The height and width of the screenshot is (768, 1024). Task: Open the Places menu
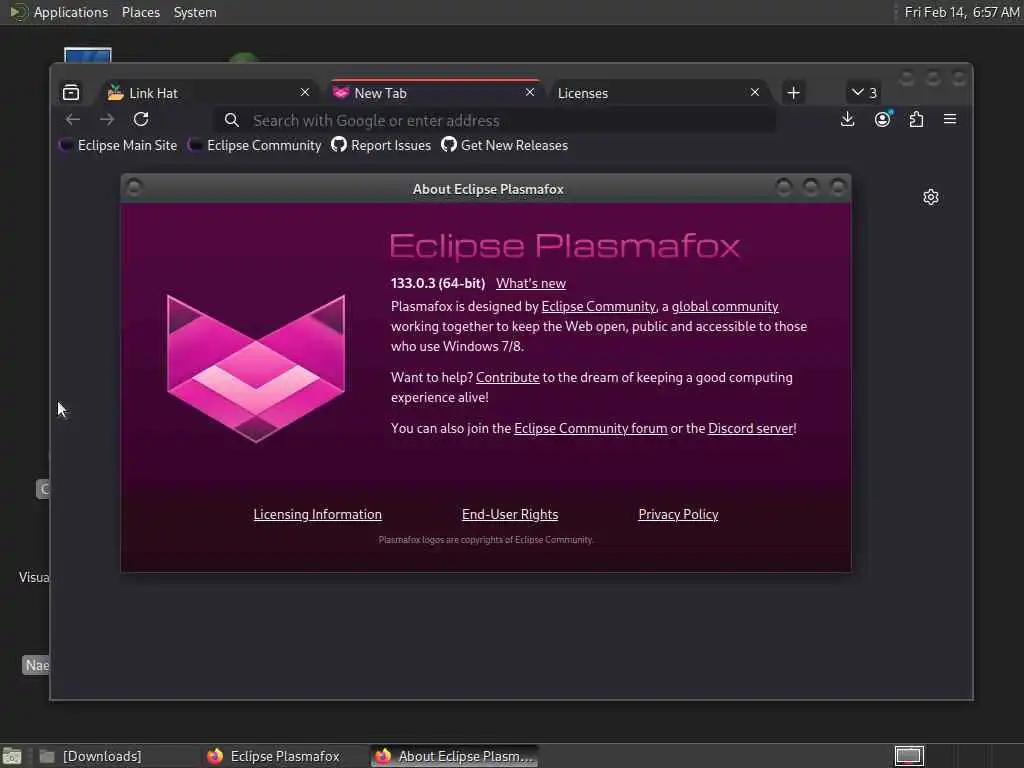(141, 12)
